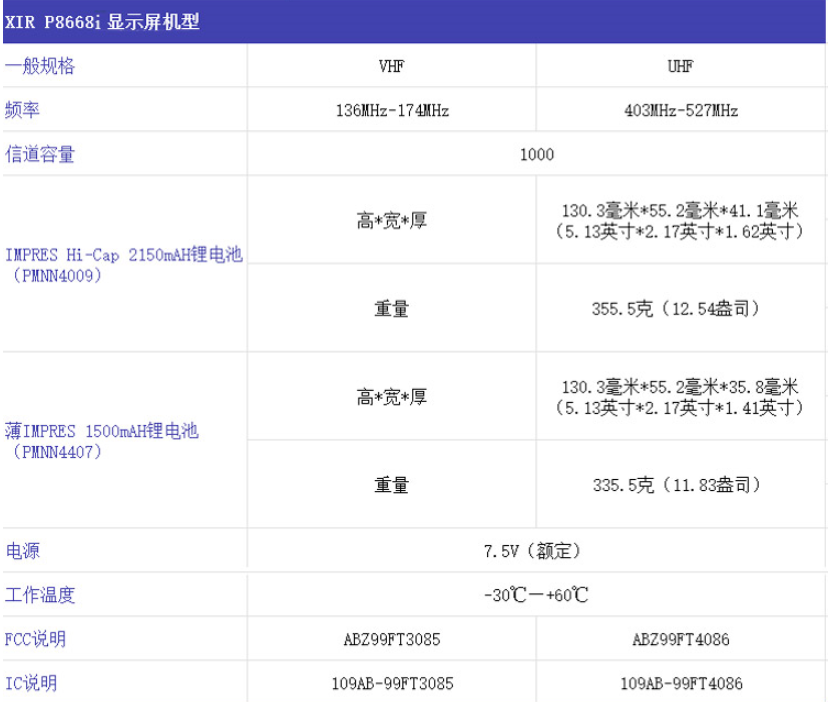Click the IC code 109AB-99FT4086
Viewport: 829px width, 702px height.
[x=681, y=683]
